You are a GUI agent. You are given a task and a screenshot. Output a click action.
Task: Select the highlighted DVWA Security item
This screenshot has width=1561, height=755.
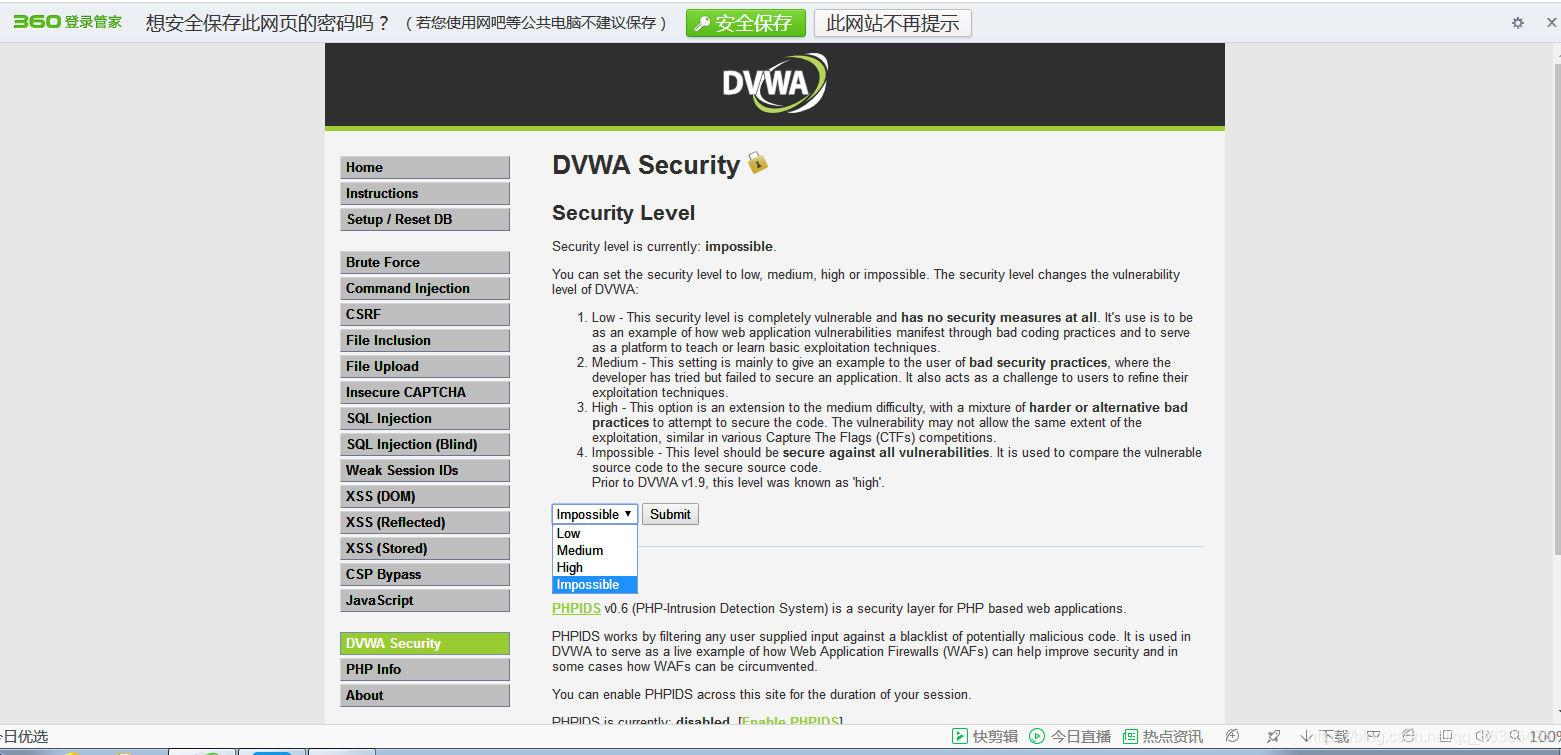tap(425, 643)
